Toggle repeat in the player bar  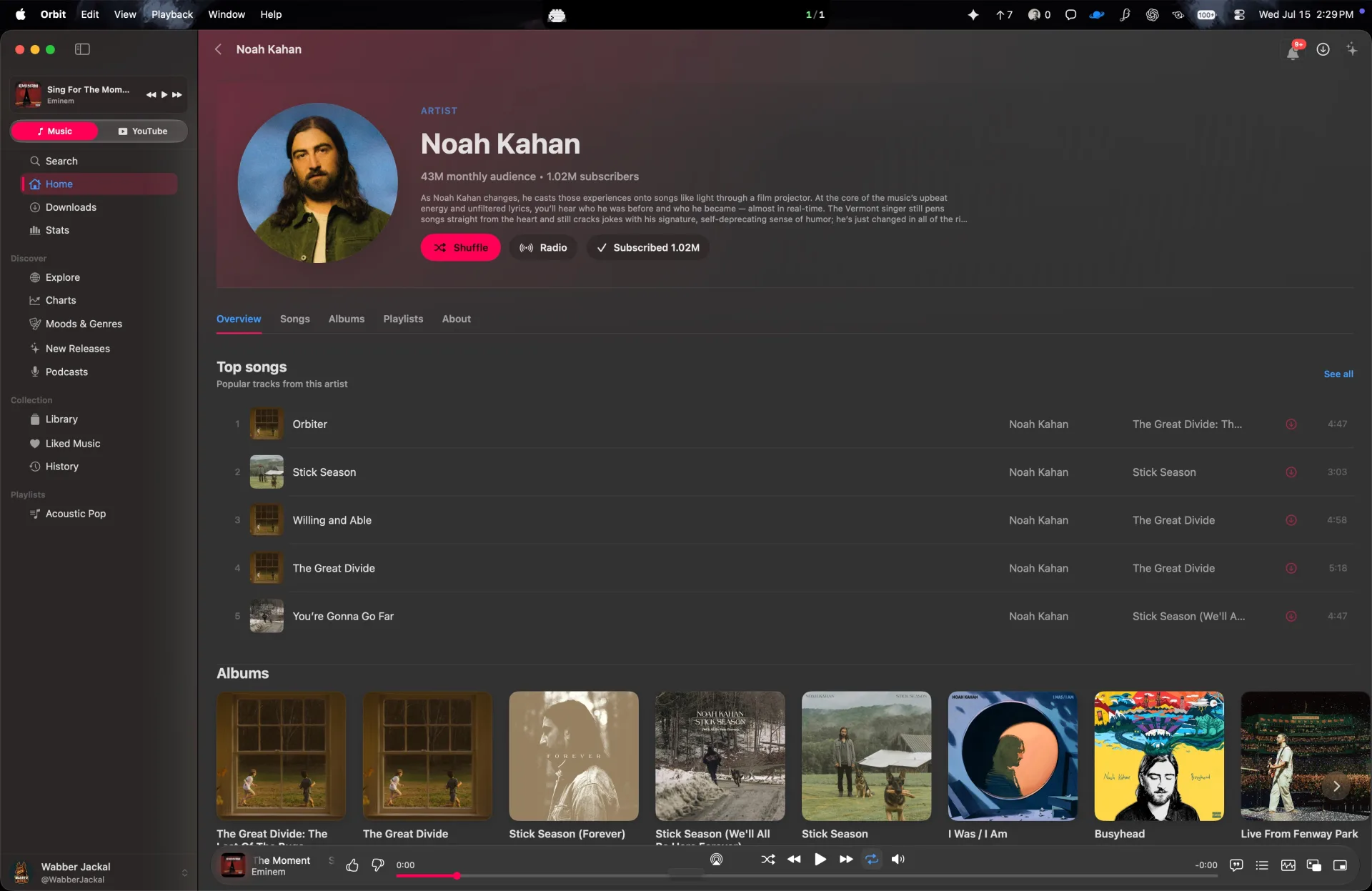(x=872, y=860)
